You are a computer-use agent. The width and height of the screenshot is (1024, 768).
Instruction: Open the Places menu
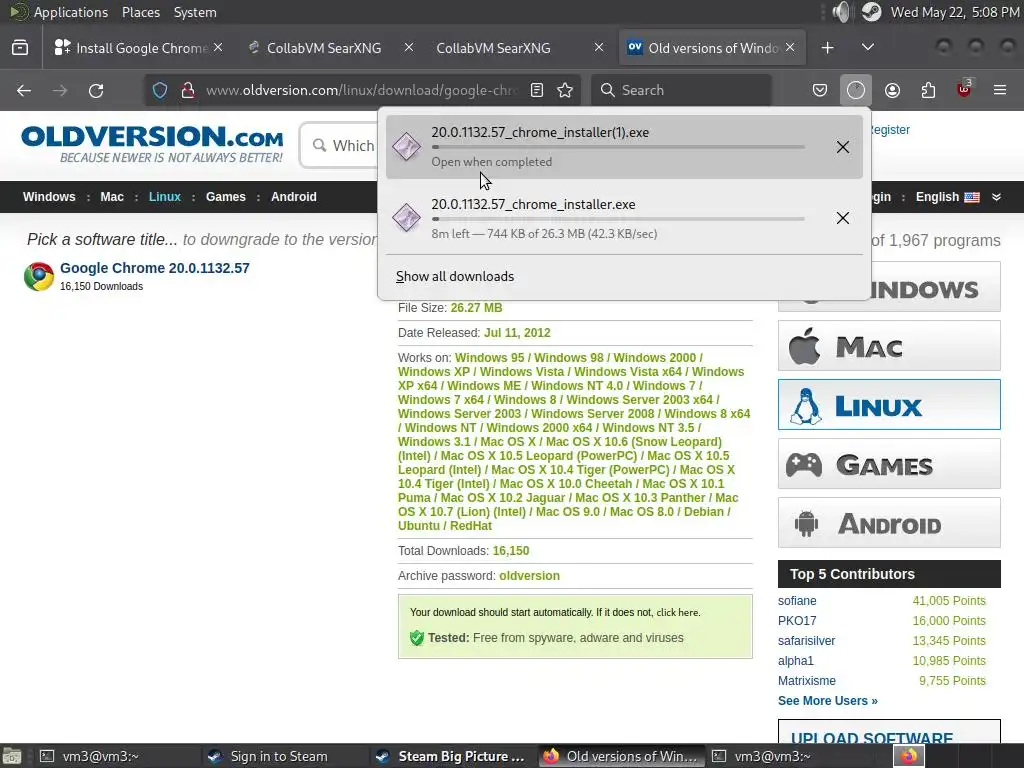pos(140,12)
